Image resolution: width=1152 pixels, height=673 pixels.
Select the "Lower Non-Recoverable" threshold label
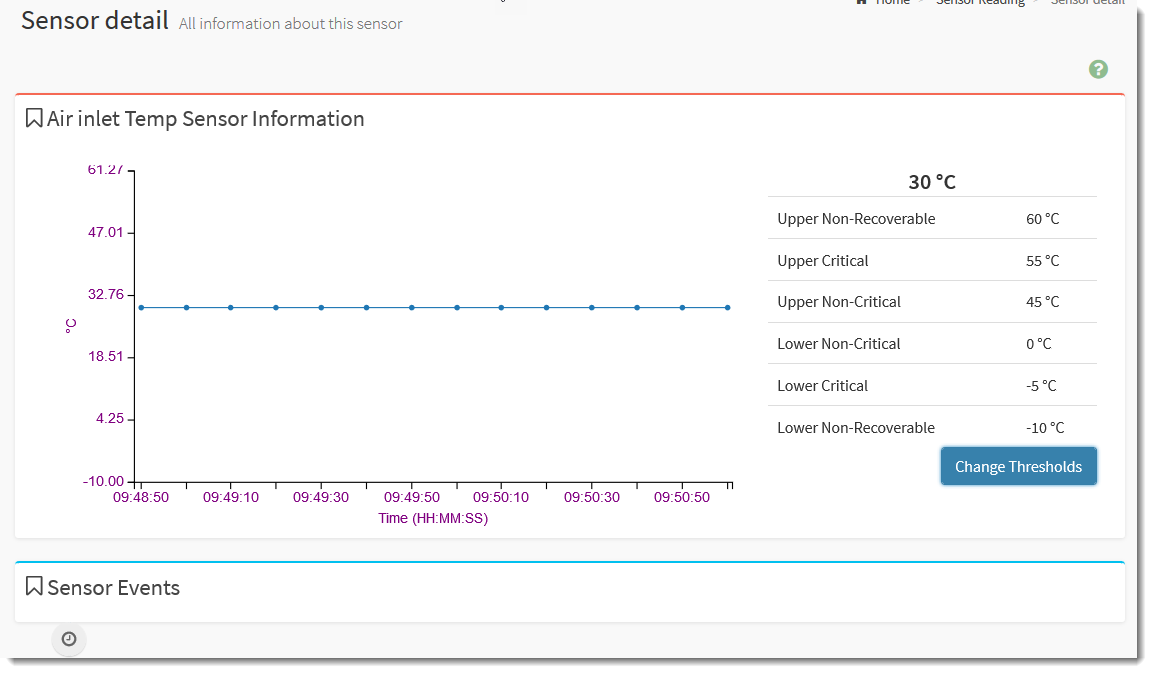point(856,428)
